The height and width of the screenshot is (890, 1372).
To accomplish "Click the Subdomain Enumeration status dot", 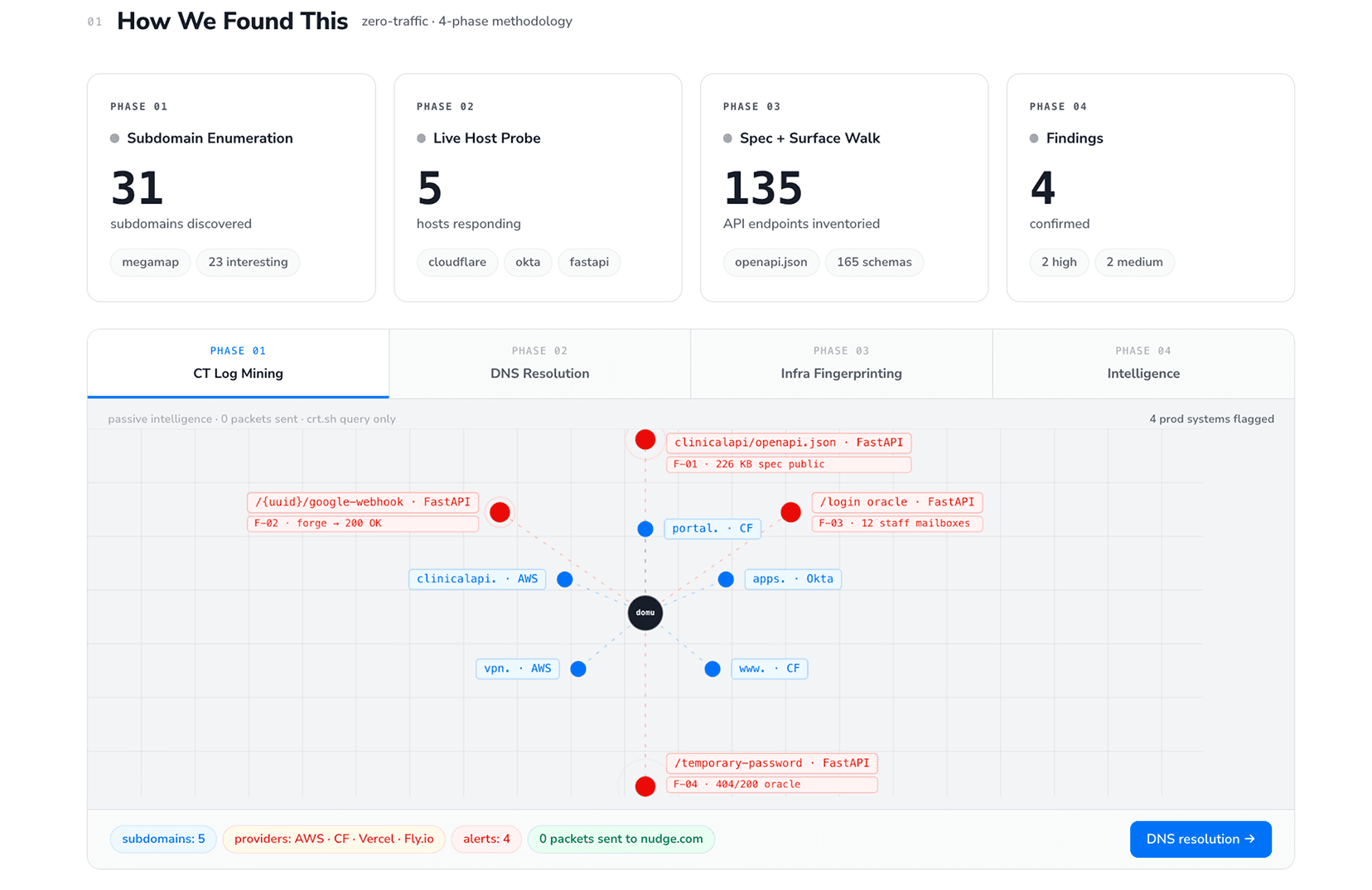I will [114, 138].
